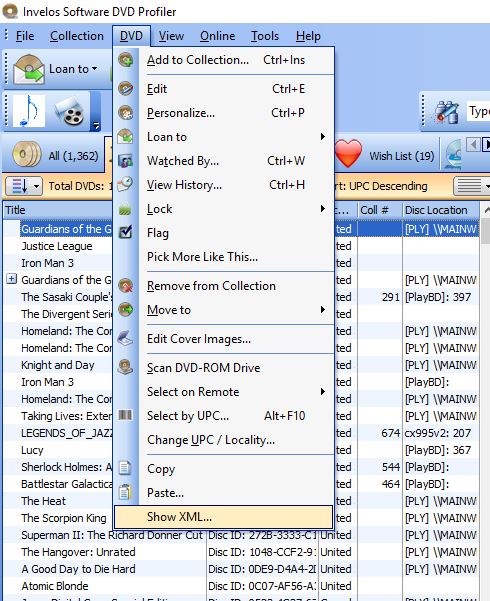490x601 pixels.
Task: Click the Flag checkmark icon
Action: pyautogui.click(x=125, y=232)
